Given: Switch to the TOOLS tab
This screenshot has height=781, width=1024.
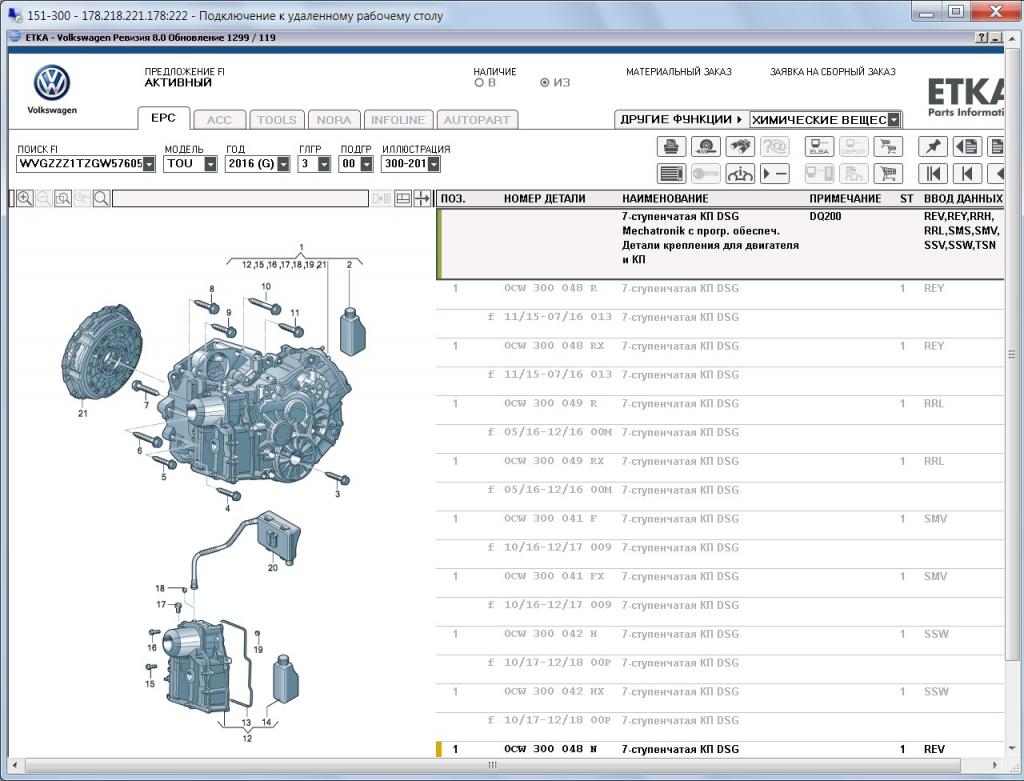Looking at the screenshot, I should pyautogui.click(x=276, y=120).
